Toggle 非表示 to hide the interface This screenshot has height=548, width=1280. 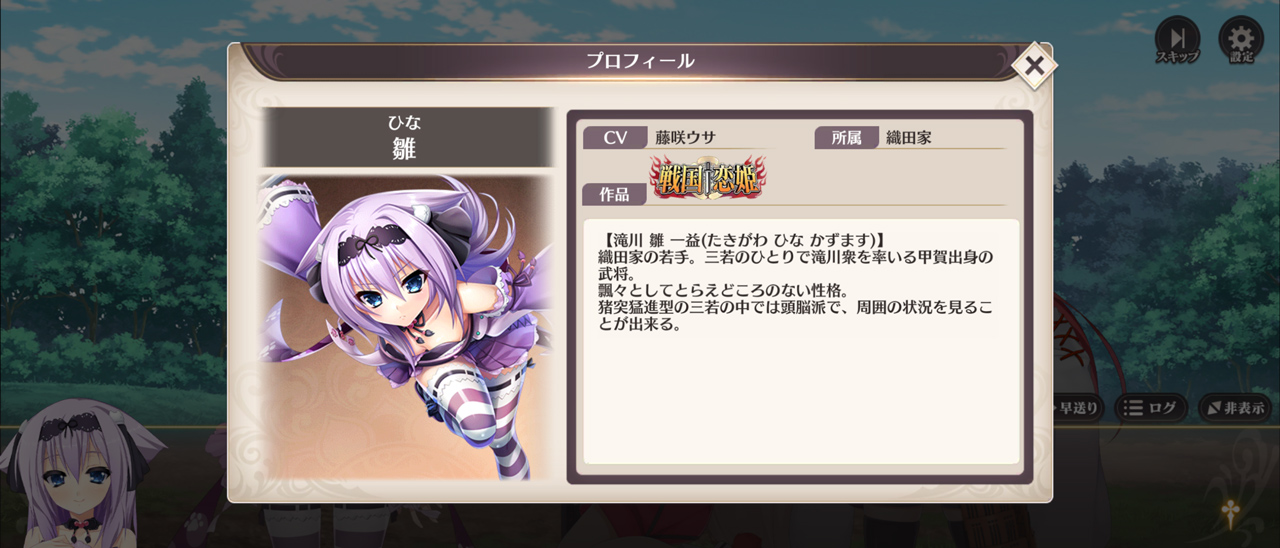(1235, 408)
